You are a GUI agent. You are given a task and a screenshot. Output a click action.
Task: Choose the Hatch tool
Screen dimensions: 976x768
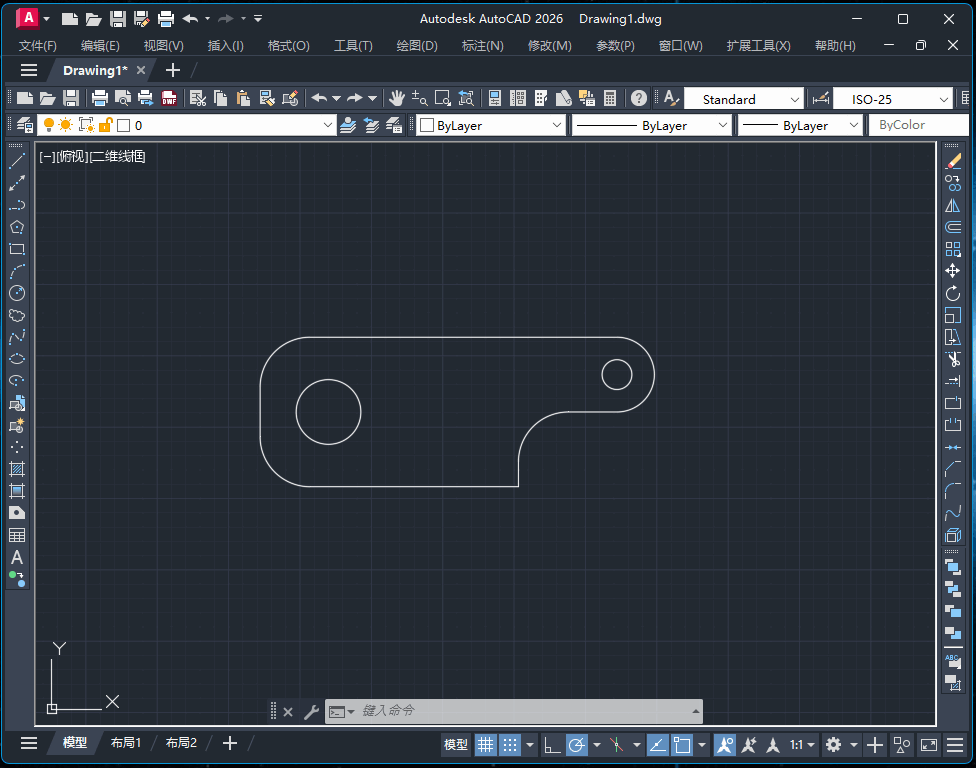[x=17, y=469]
